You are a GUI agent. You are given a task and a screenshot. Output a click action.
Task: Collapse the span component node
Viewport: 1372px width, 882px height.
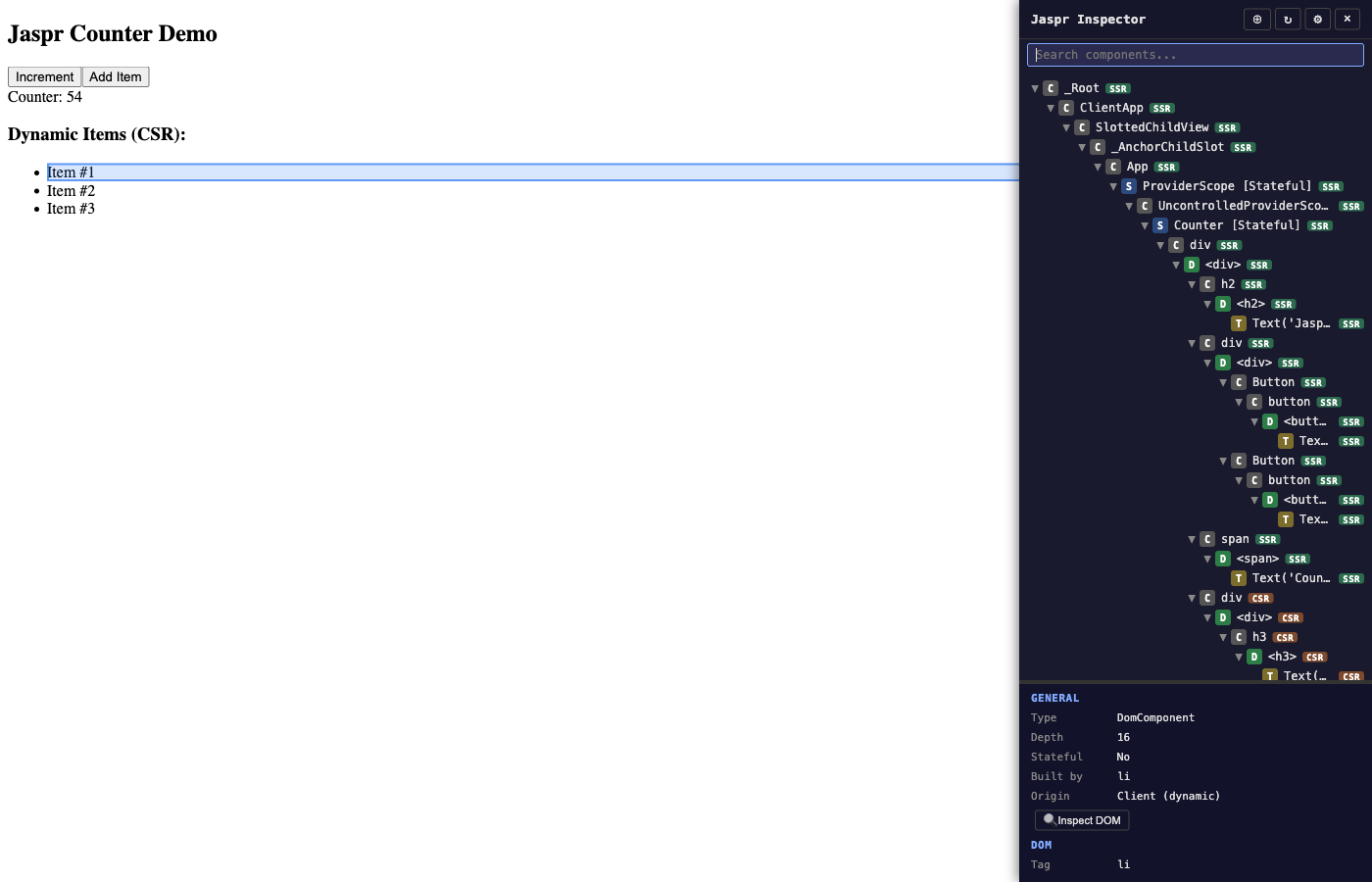(1192, 539)
